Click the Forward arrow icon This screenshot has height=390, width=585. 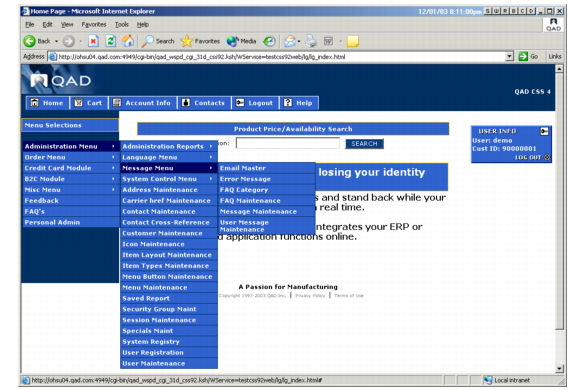pyautogui.click(x=68, y=41)
